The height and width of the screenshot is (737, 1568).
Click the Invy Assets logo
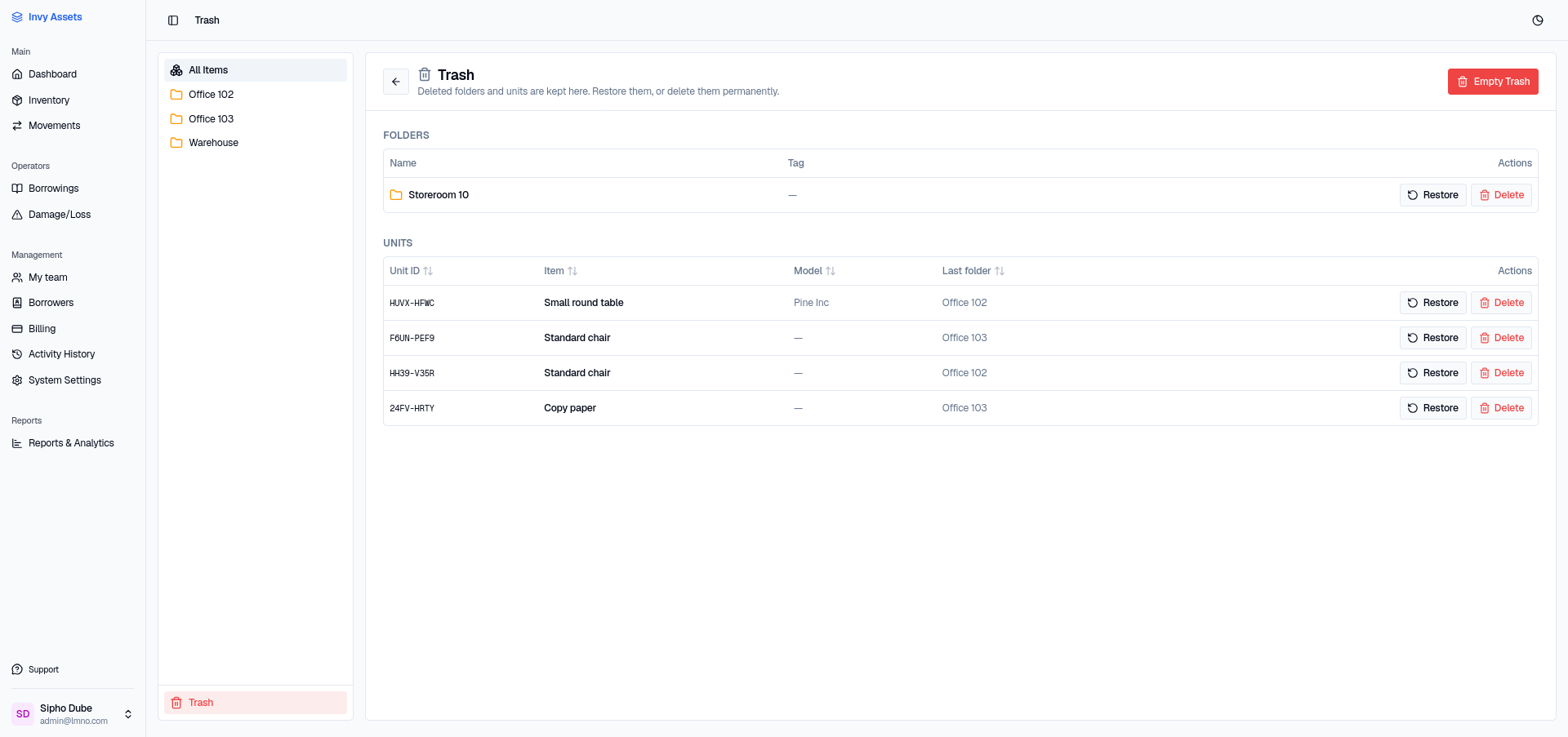[x=47, y=17]
